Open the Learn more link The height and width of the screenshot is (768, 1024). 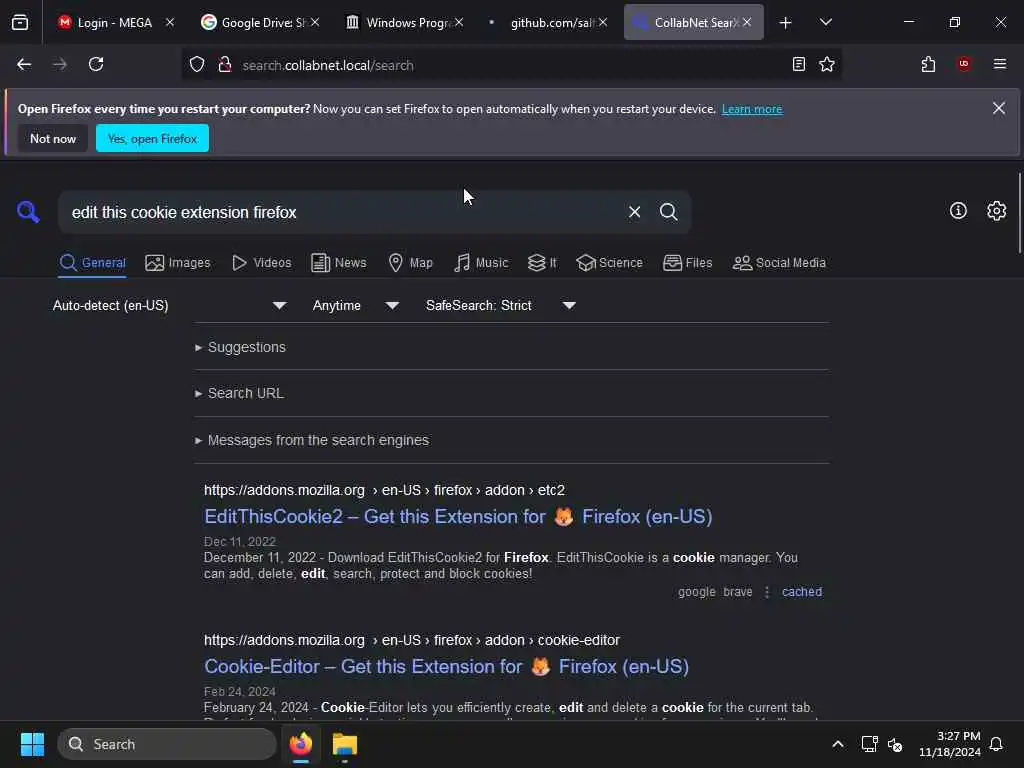tap(752, 109)
